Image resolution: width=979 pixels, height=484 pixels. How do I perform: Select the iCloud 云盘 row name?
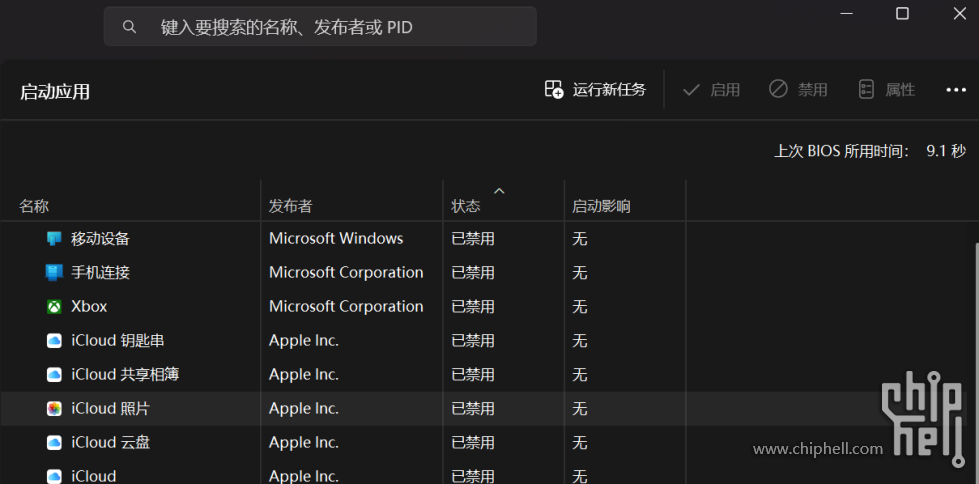[111, 442]
